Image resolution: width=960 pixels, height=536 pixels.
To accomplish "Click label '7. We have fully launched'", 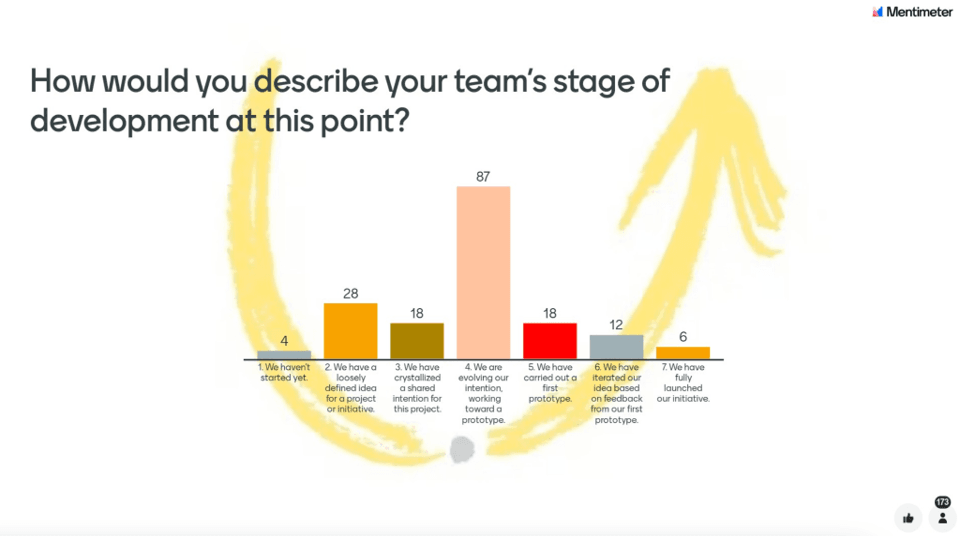I will point(683,383).
